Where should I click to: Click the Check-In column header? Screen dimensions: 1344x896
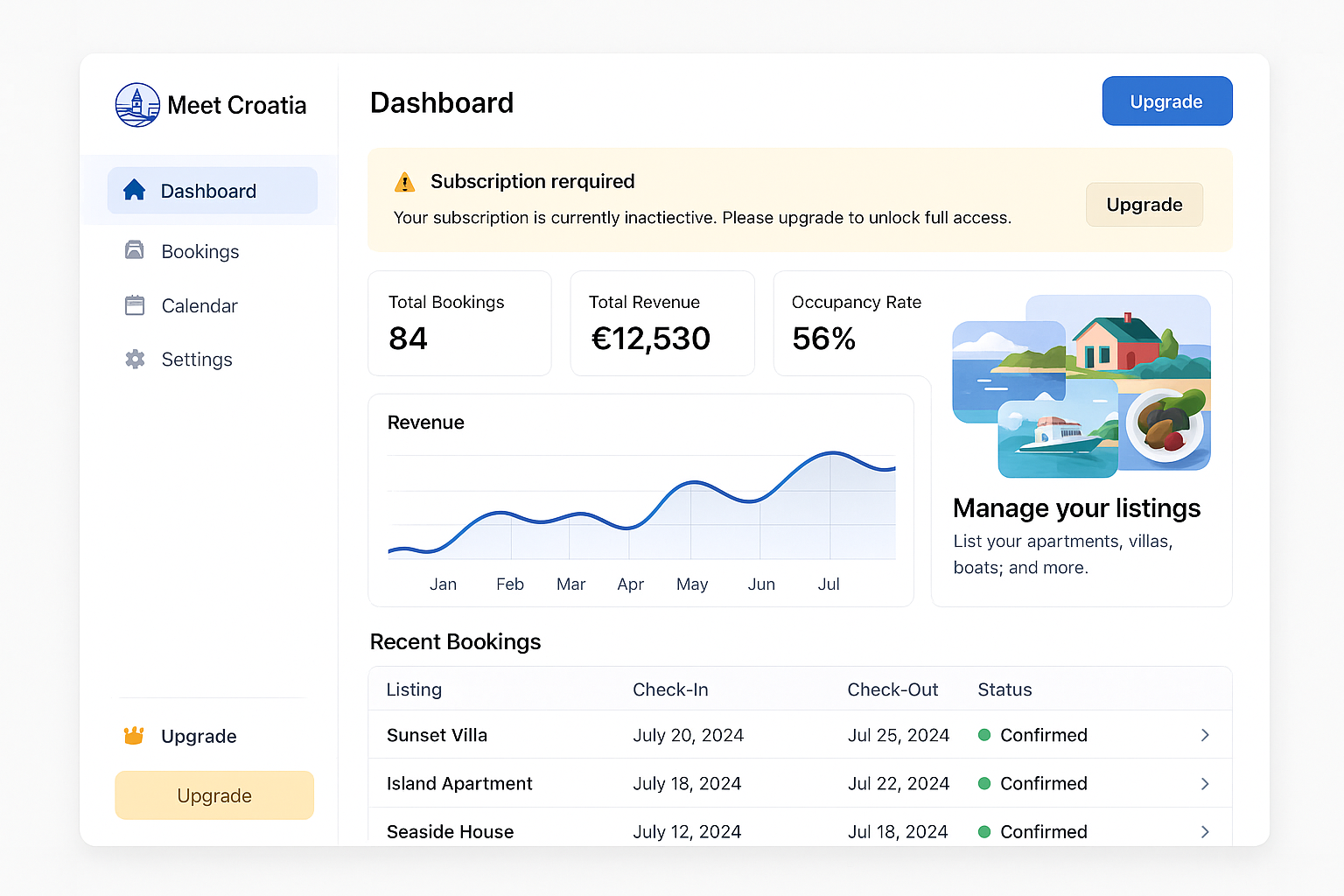click(x=670, y=689)
